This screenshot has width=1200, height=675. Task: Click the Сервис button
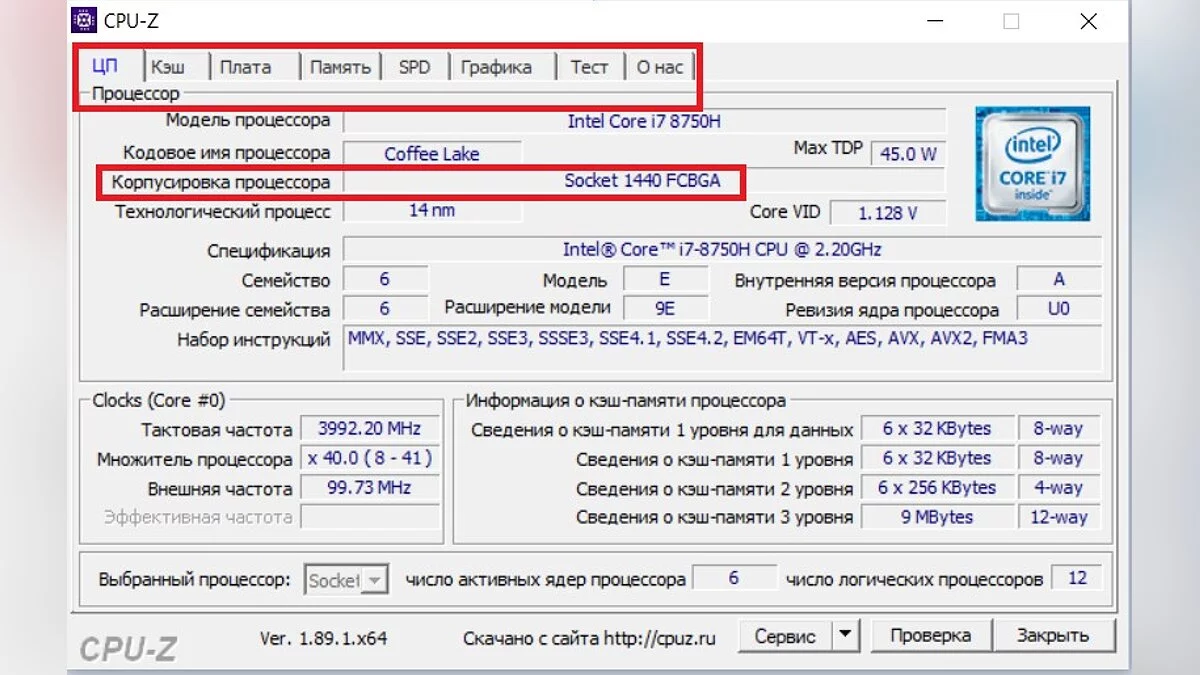[785, 635]
